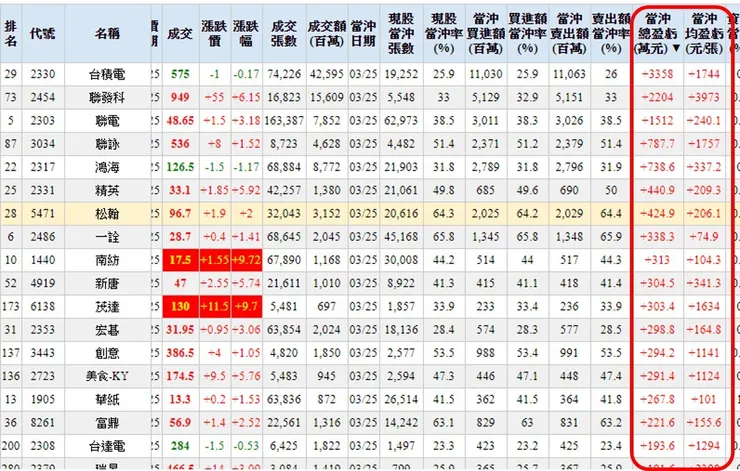This screenshot has height=471, width=740.
Task: Select the +193.6 profit value for 台達電
Action: 657,446
